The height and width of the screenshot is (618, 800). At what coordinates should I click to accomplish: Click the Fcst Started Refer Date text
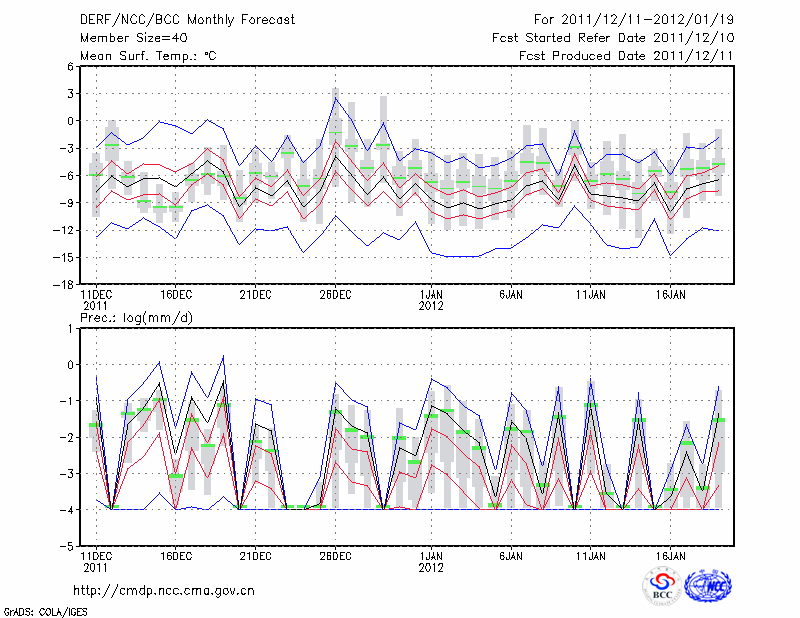click(613, 37)
